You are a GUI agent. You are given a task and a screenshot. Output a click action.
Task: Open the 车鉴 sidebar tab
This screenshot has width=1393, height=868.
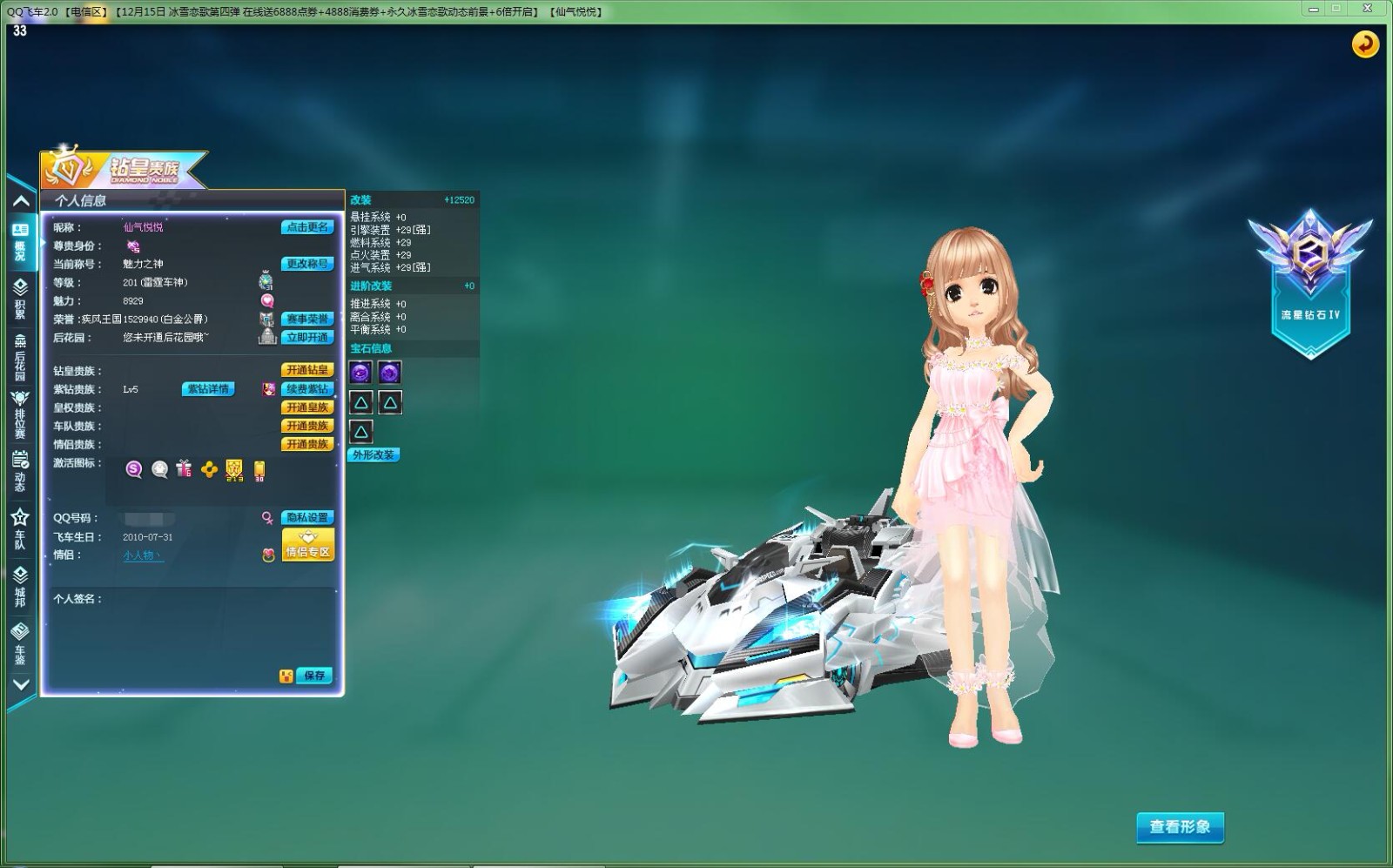point(20,643)
